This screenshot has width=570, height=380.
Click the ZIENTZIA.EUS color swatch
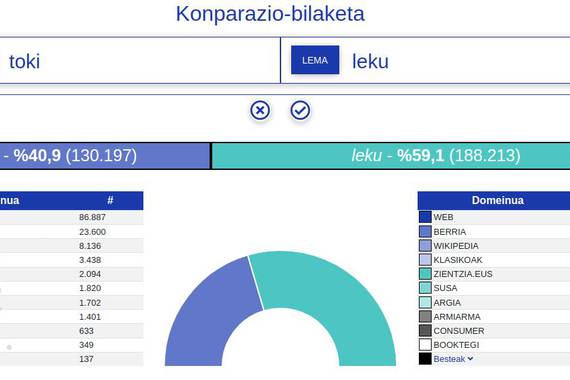pos(425,274)
